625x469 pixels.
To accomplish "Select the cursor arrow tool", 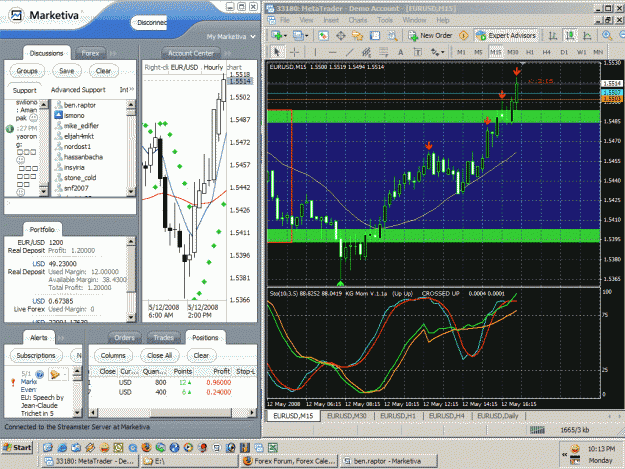I will tap(277, 52).
